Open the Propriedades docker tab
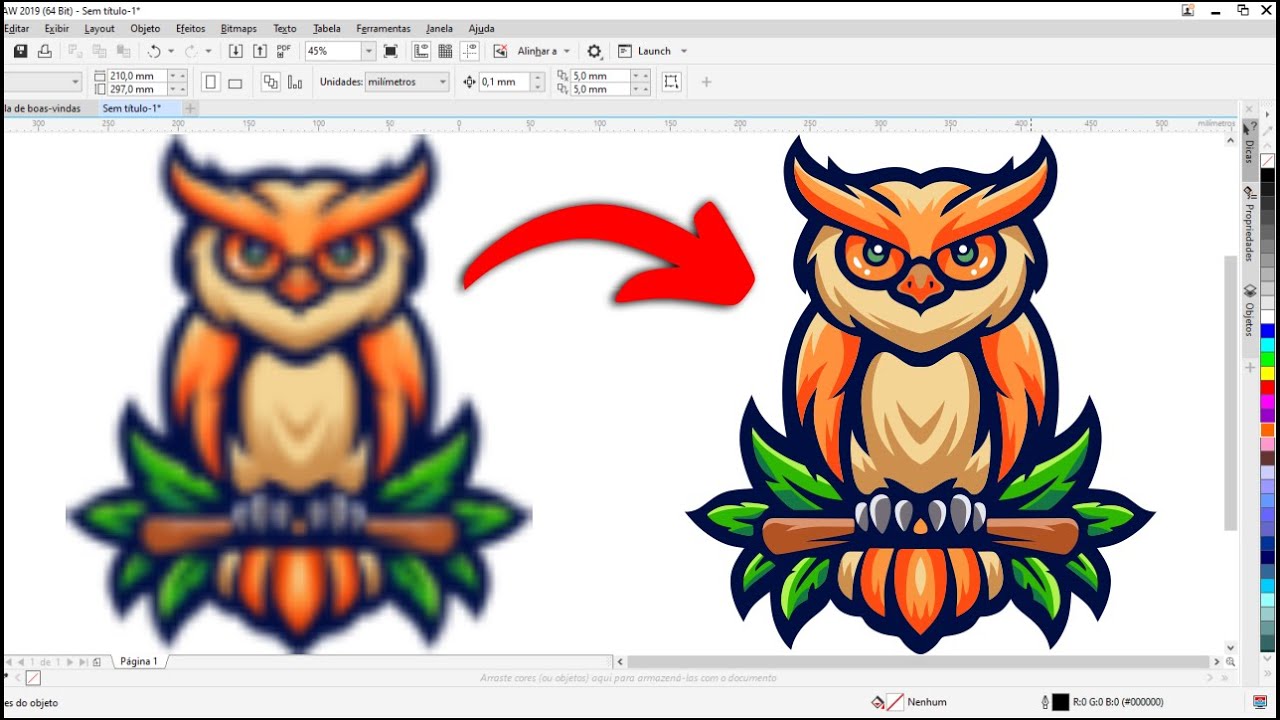 point(1249,225)
